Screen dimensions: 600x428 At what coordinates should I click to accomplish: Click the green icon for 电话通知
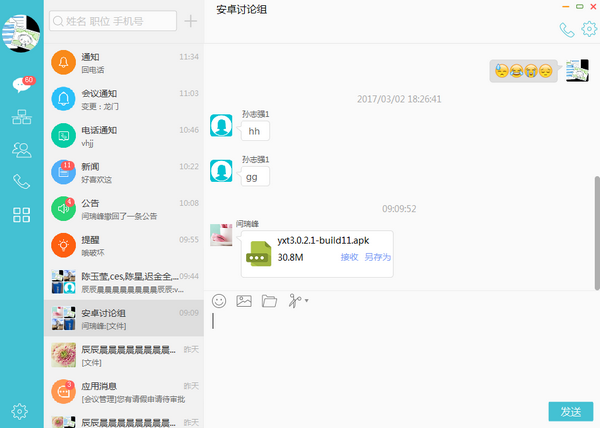(64, 135)
